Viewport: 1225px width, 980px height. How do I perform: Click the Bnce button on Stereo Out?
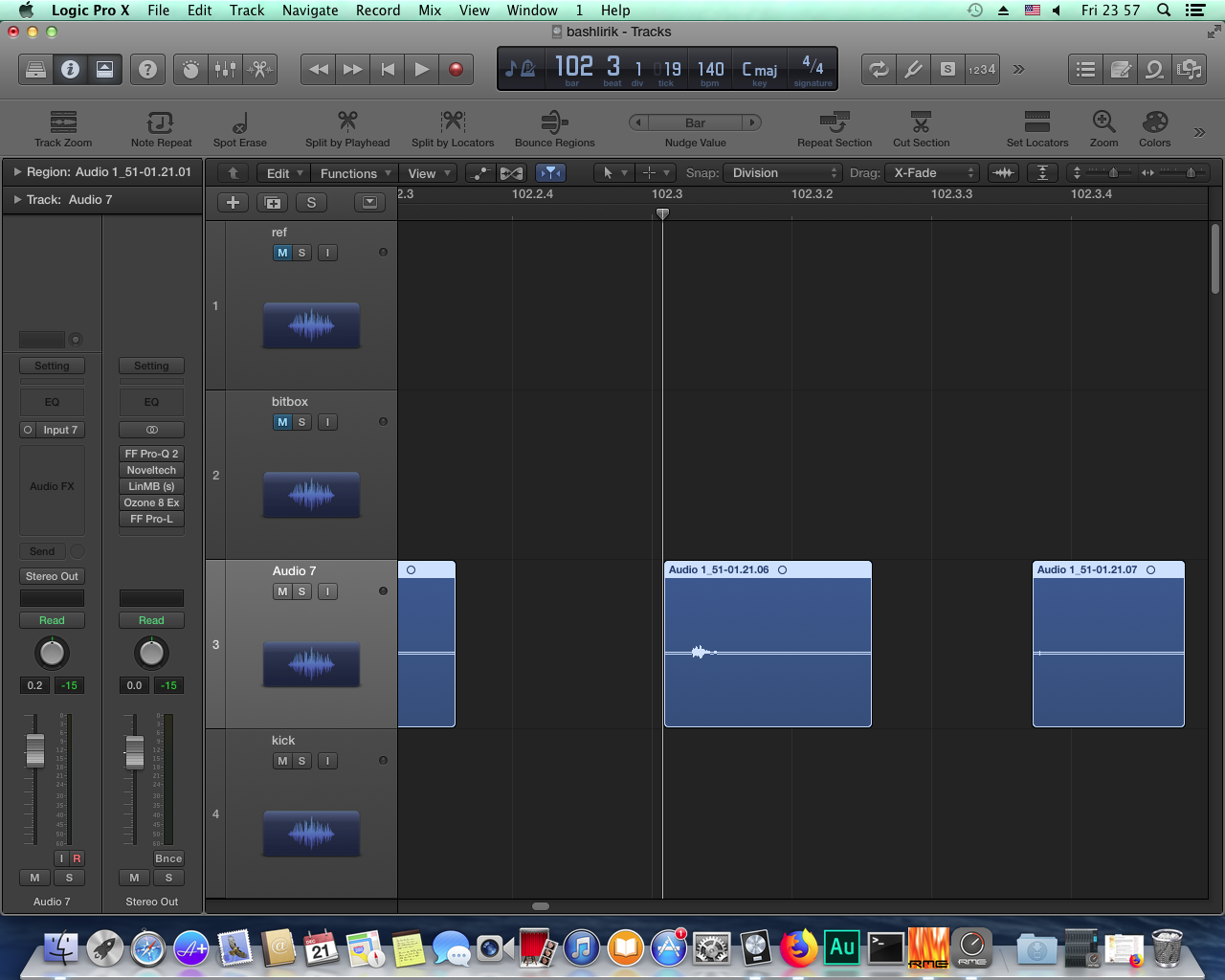pyautogui.click(x=168, y=858)
